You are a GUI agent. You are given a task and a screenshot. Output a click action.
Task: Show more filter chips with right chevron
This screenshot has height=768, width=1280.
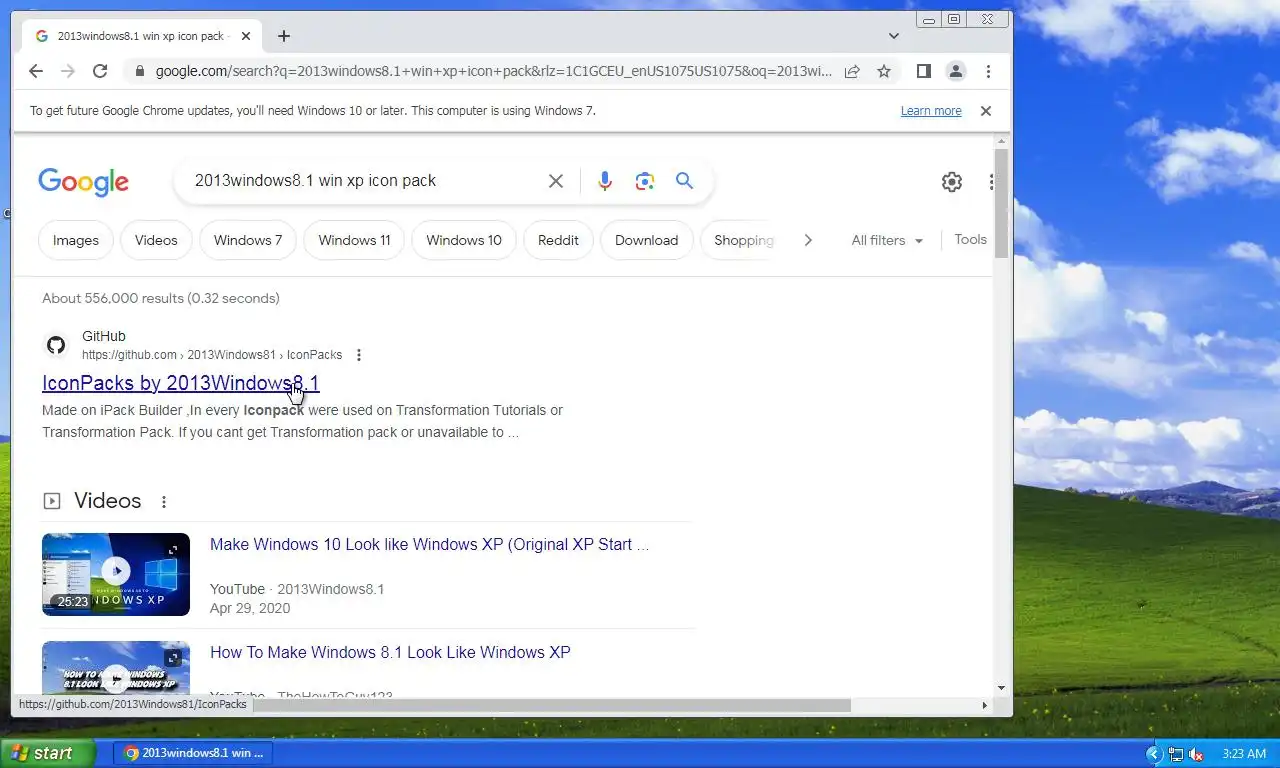pyautogui.click(x=808, y=240)
